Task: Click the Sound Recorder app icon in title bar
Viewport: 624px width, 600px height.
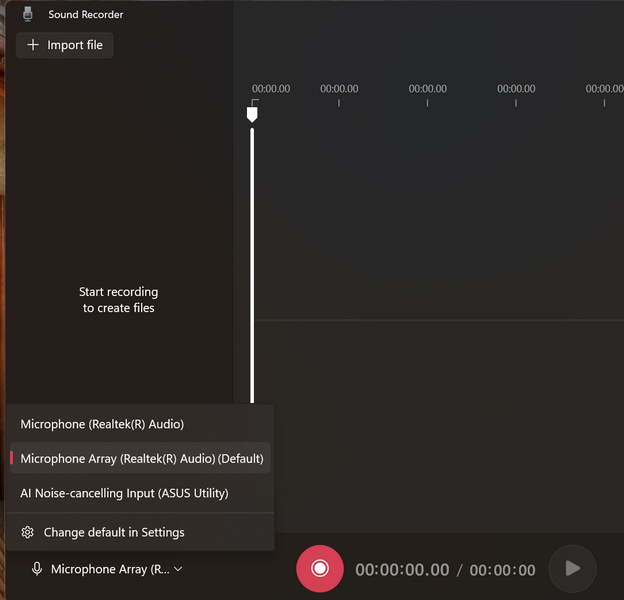Action: pyautogui.click(x=28, y=15)
